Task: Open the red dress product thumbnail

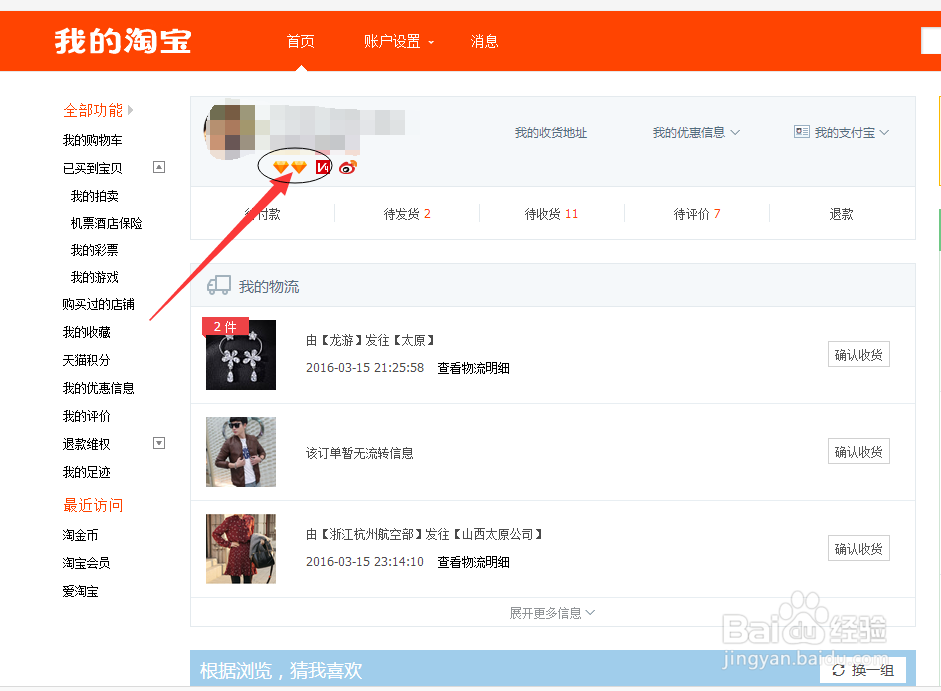Action: 241,549
